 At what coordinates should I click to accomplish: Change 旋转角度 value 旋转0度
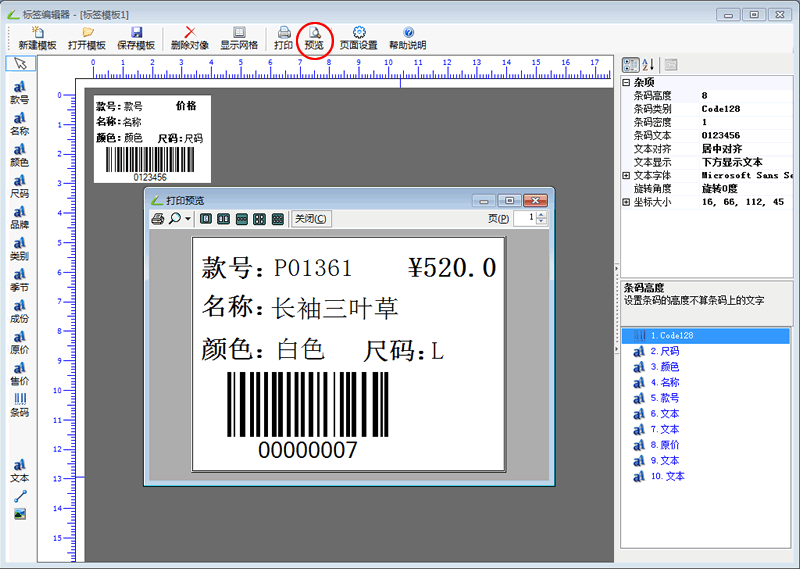(x=746, y=189)
